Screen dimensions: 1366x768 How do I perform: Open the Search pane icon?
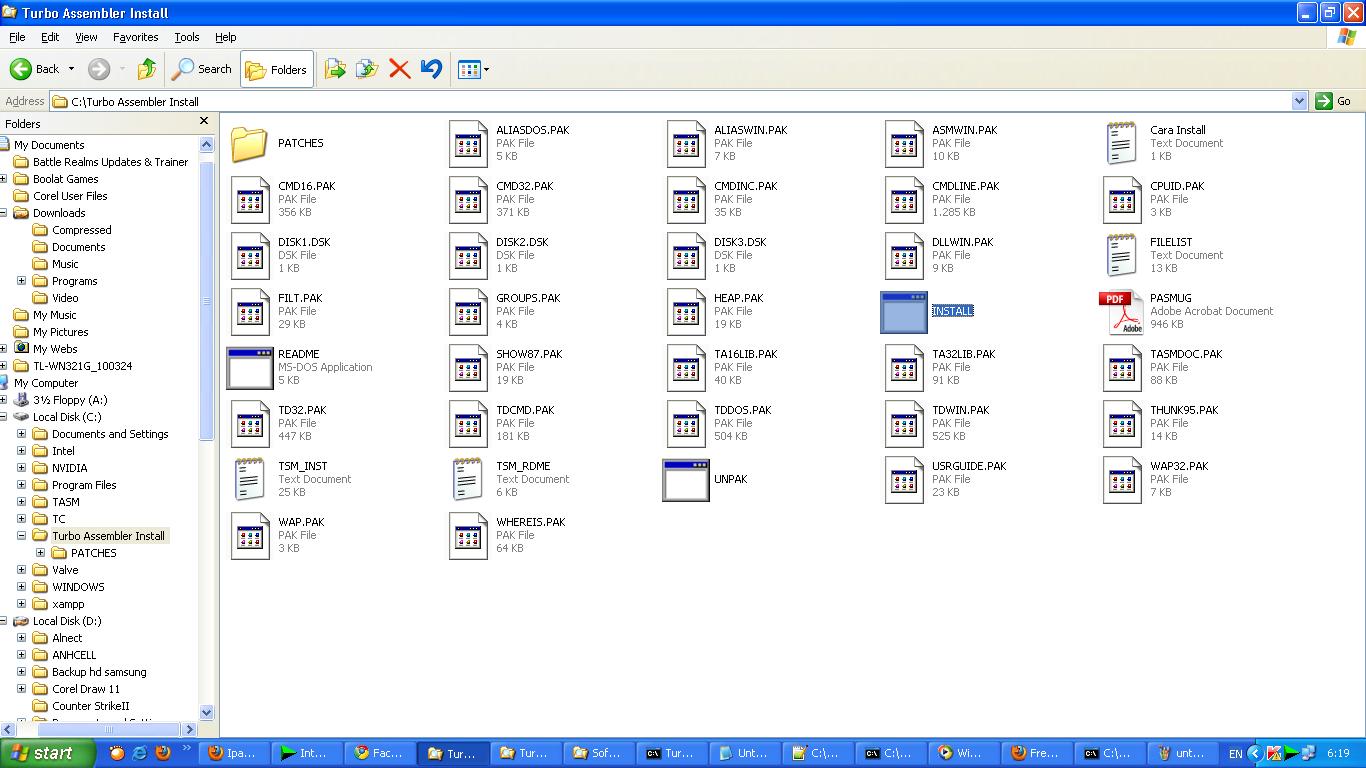[x=201, y=69]
